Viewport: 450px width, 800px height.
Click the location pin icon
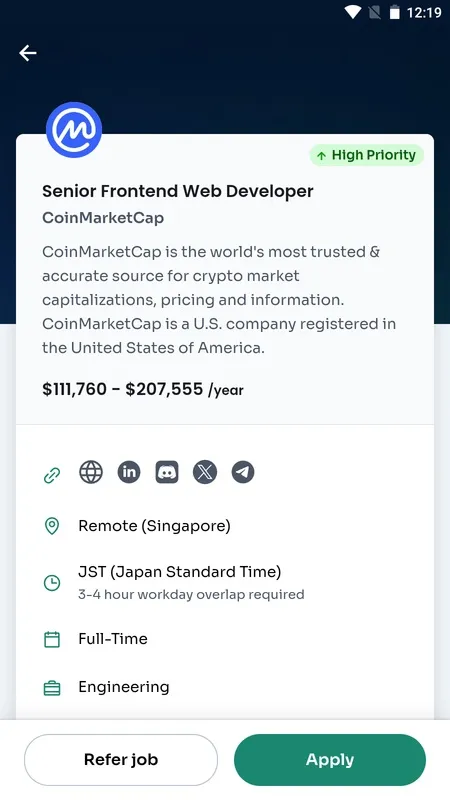click(x=52, y=526)
